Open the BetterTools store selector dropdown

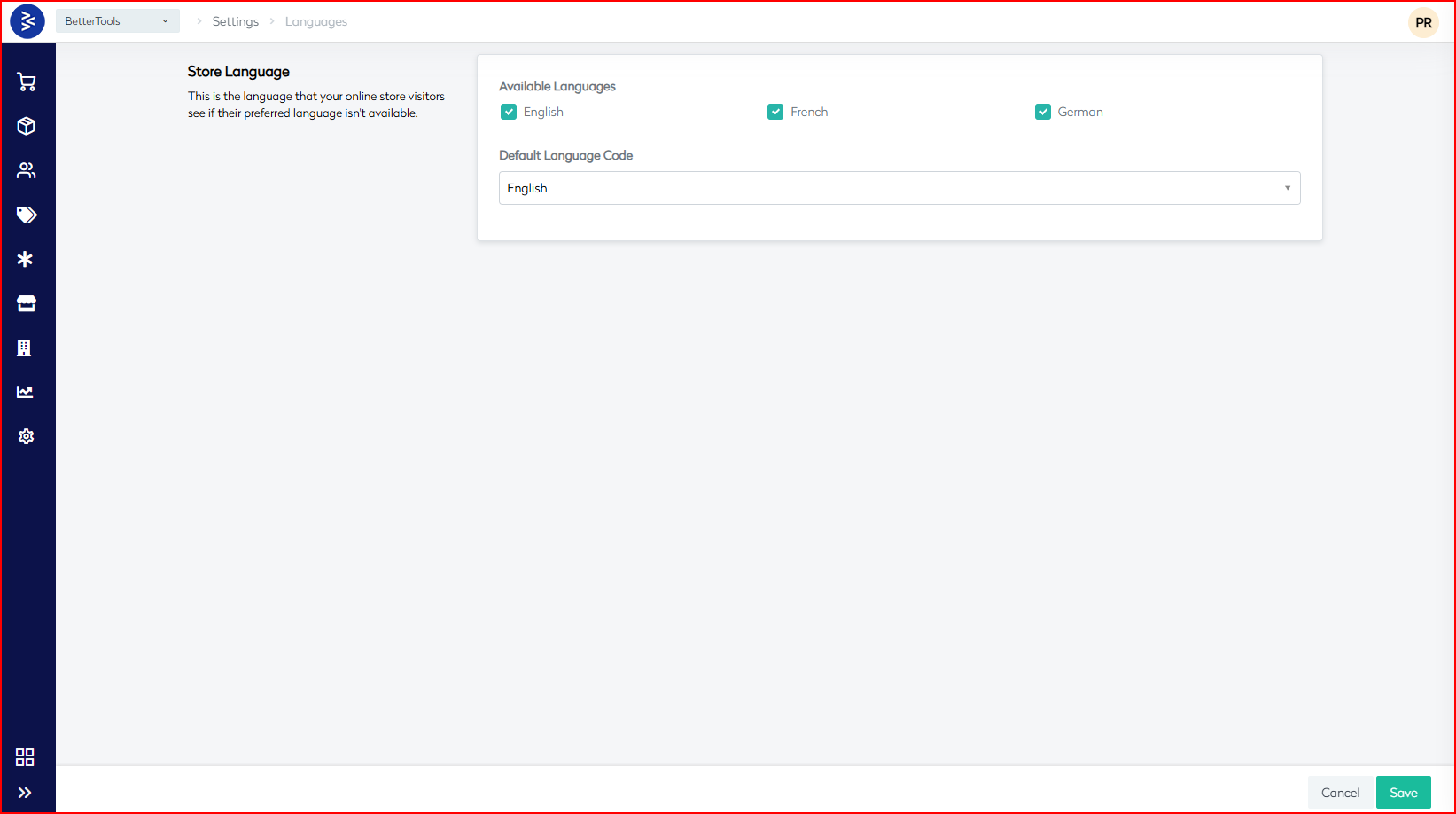tap(117, 21)
